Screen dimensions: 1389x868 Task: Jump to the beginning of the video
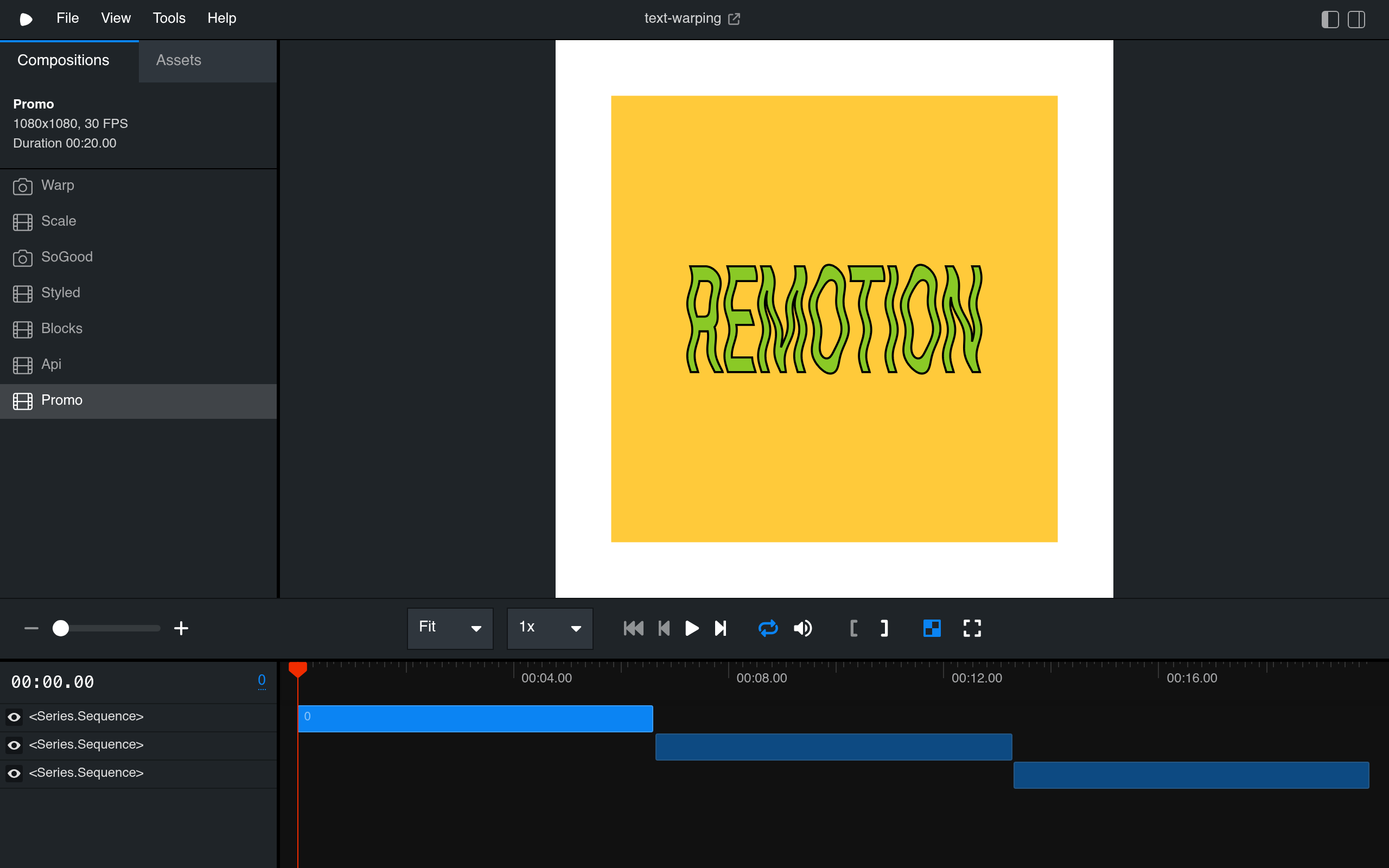[x=634, y=629]
